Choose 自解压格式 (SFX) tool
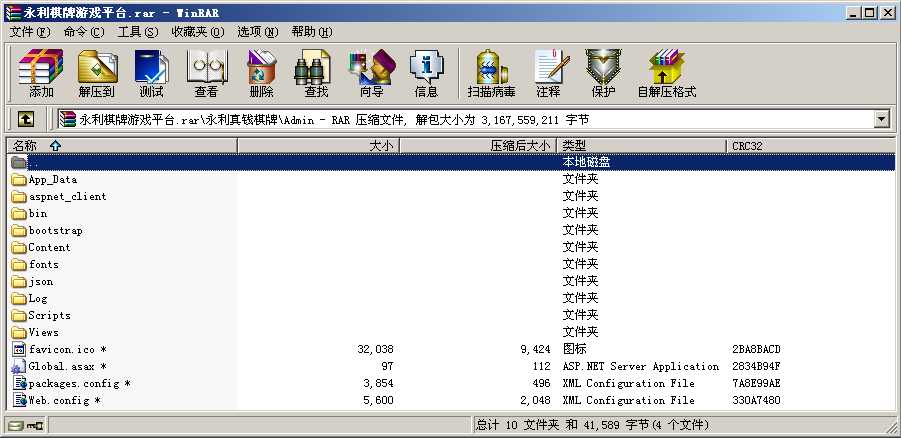 (x=667, y=73)
